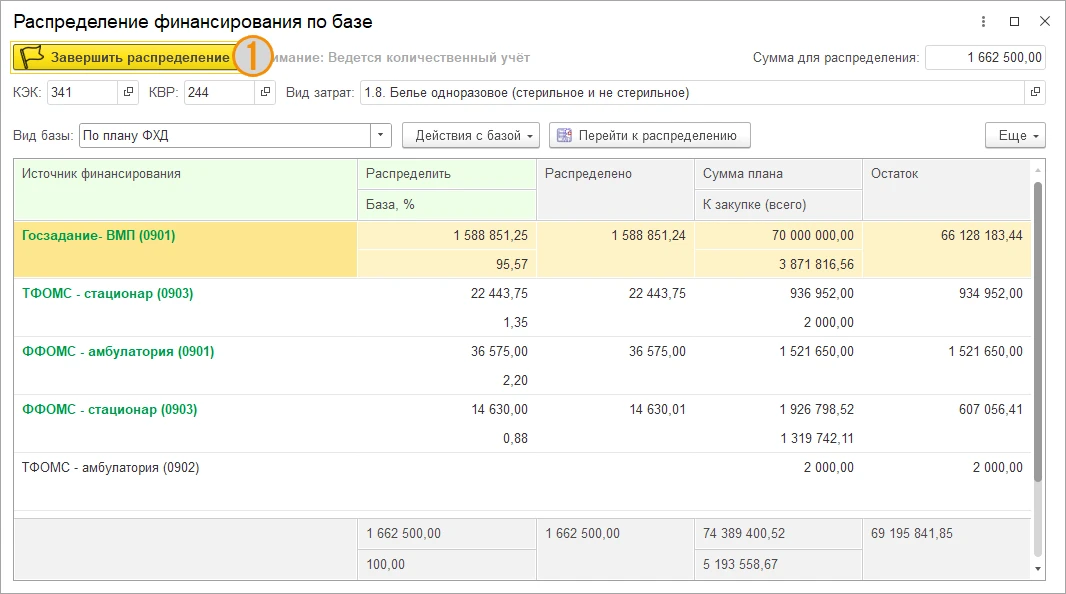The image size is (1066, 594).
Task: Click the Вид затрат field
Action: pyautogui.click(x=692, y=92)
